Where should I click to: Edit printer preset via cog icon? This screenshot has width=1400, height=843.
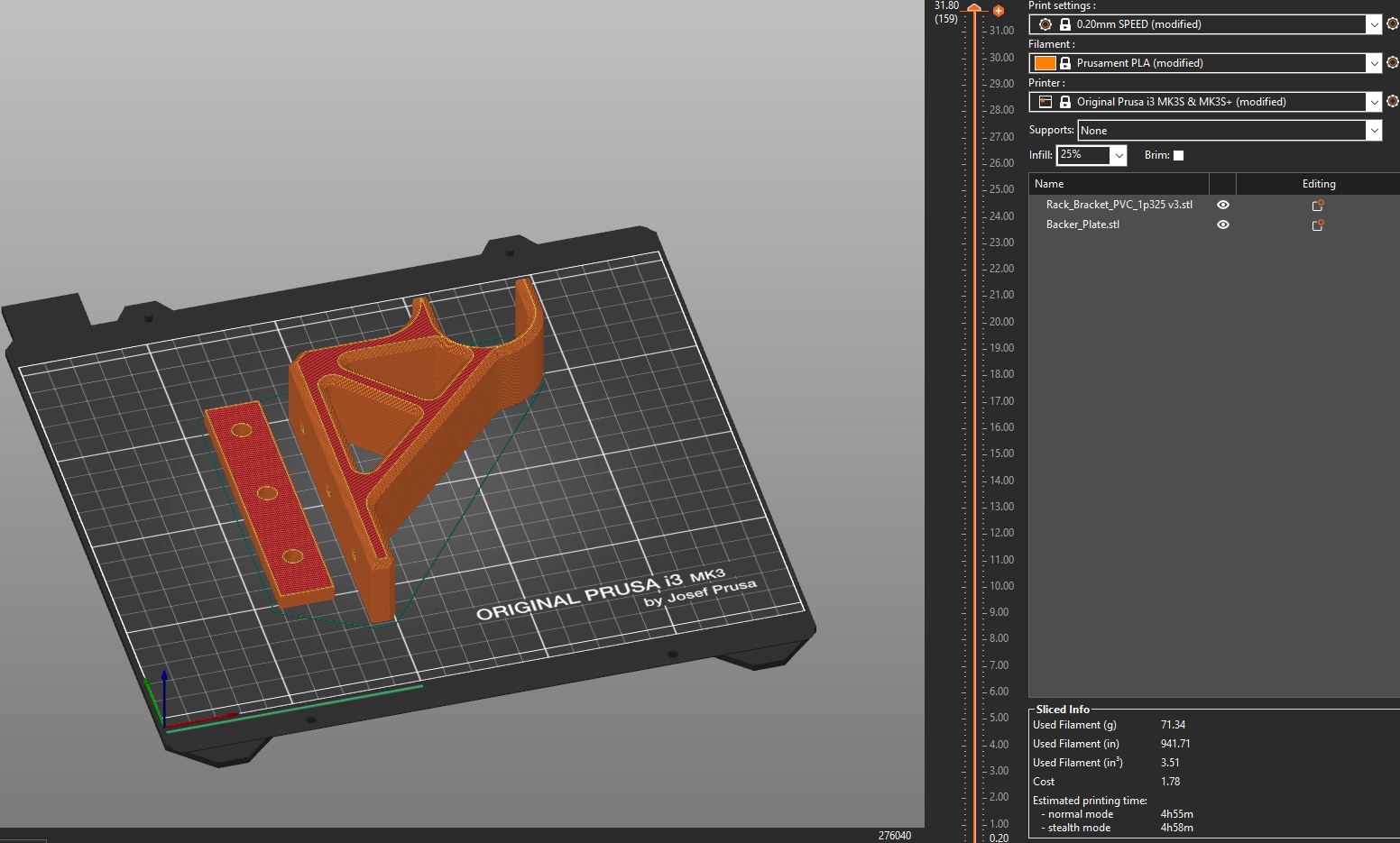(1392, 102)
